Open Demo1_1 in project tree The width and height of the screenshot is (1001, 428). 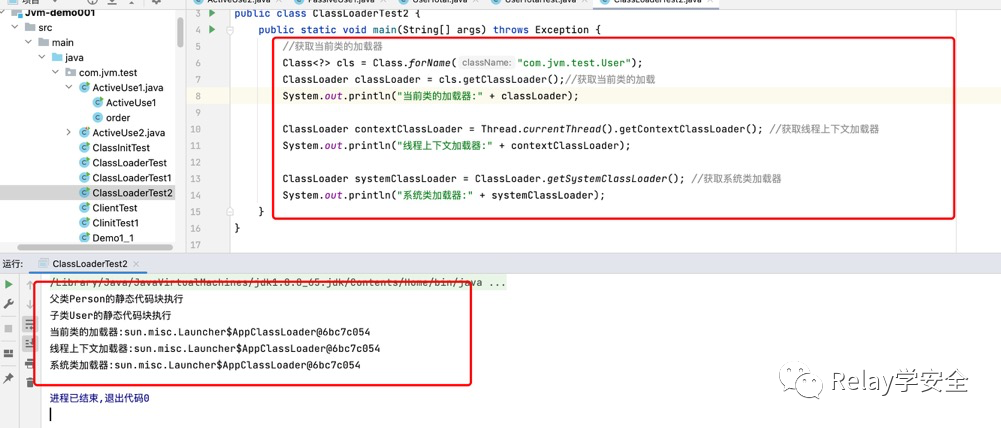[113, 238]
